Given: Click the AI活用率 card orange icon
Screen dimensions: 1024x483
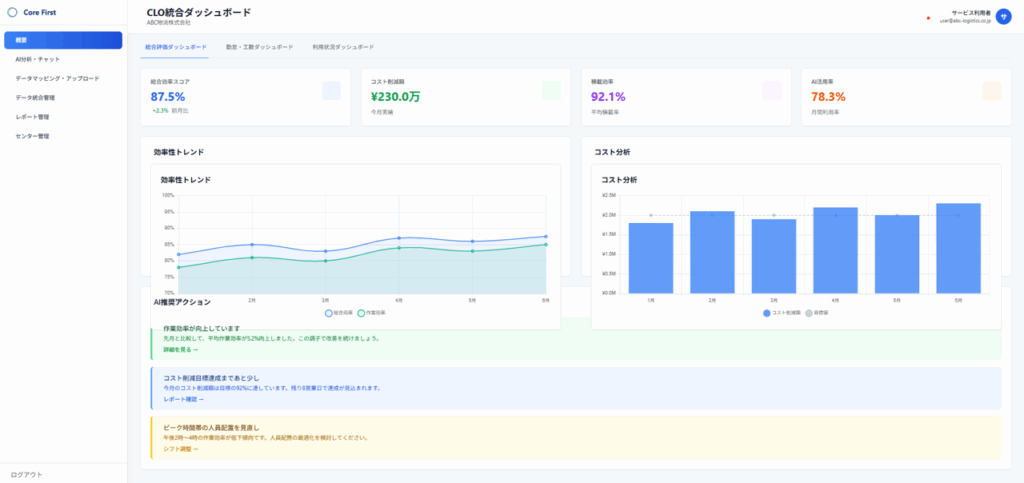Looking at the screenshot, I should tap(991, 91).
